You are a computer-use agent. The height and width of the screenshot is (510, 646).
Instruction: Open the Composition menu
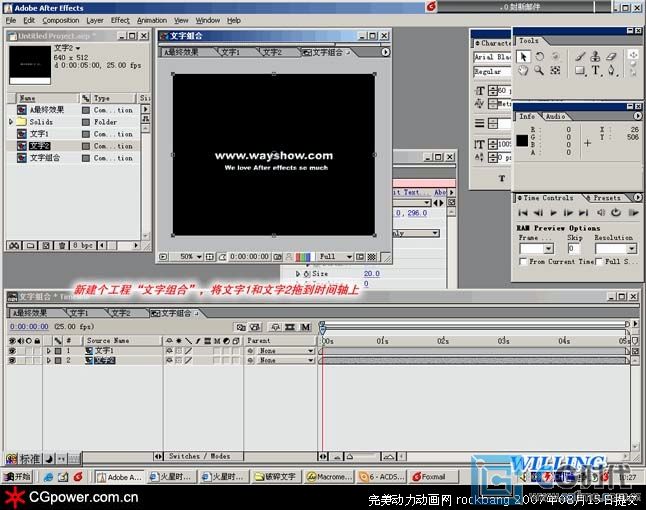click(61, 20)
